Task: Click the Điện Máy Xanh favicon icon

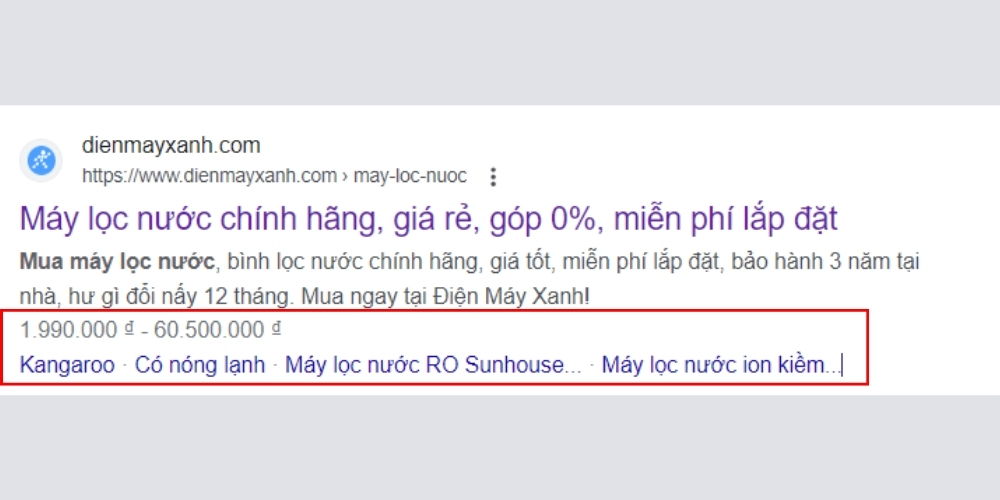Action: 42,160
